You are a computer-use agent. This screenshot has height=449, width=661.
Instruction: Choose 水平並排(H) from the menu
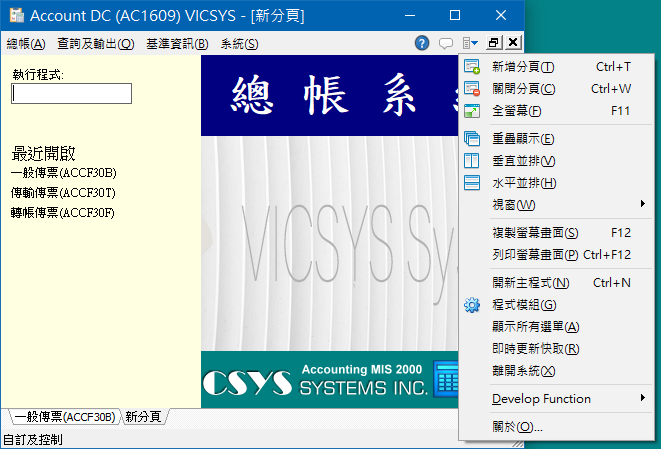(556, 183)
